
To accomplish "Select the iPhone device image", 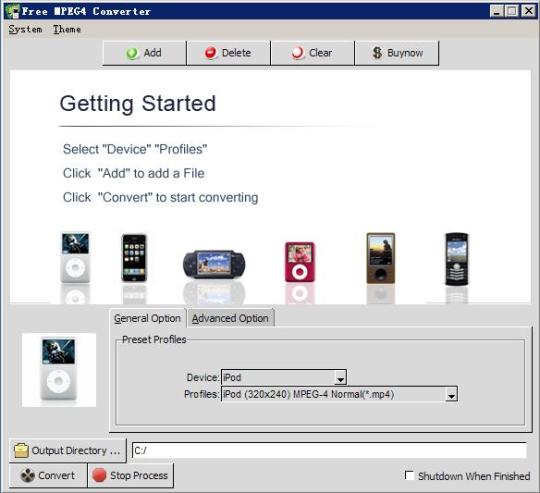I will click(x=134, y=258).
